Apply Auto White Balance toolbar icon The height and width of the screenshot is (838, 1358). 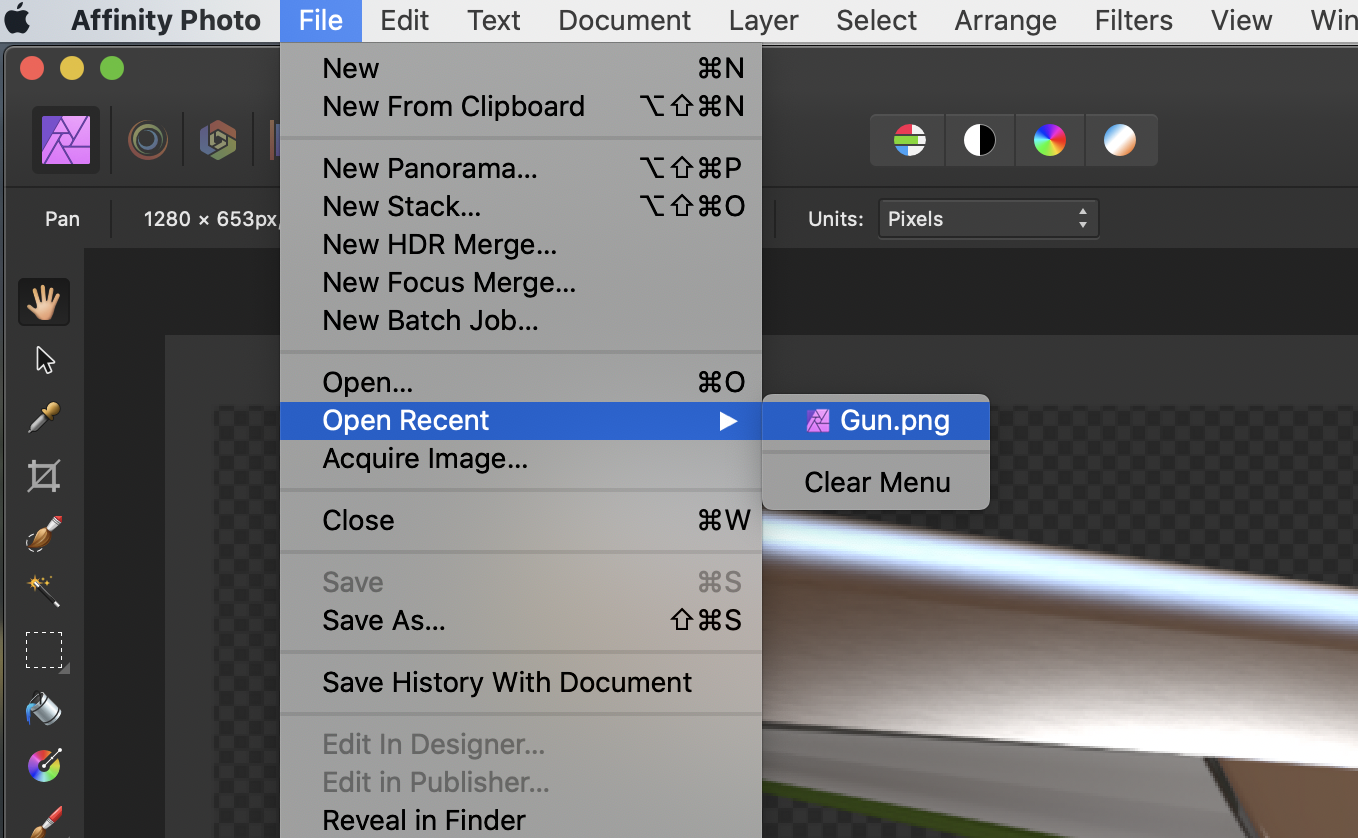[x=1120, y=140]
